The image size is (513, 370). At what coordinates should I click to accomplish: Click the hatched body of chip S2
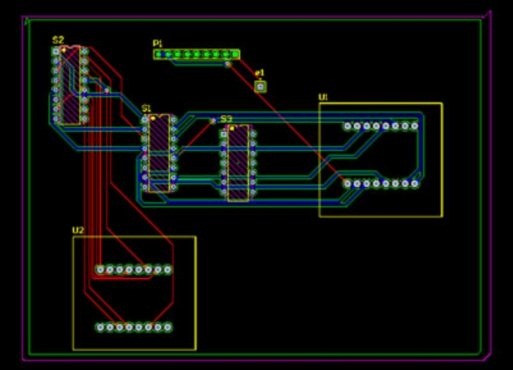71,86
